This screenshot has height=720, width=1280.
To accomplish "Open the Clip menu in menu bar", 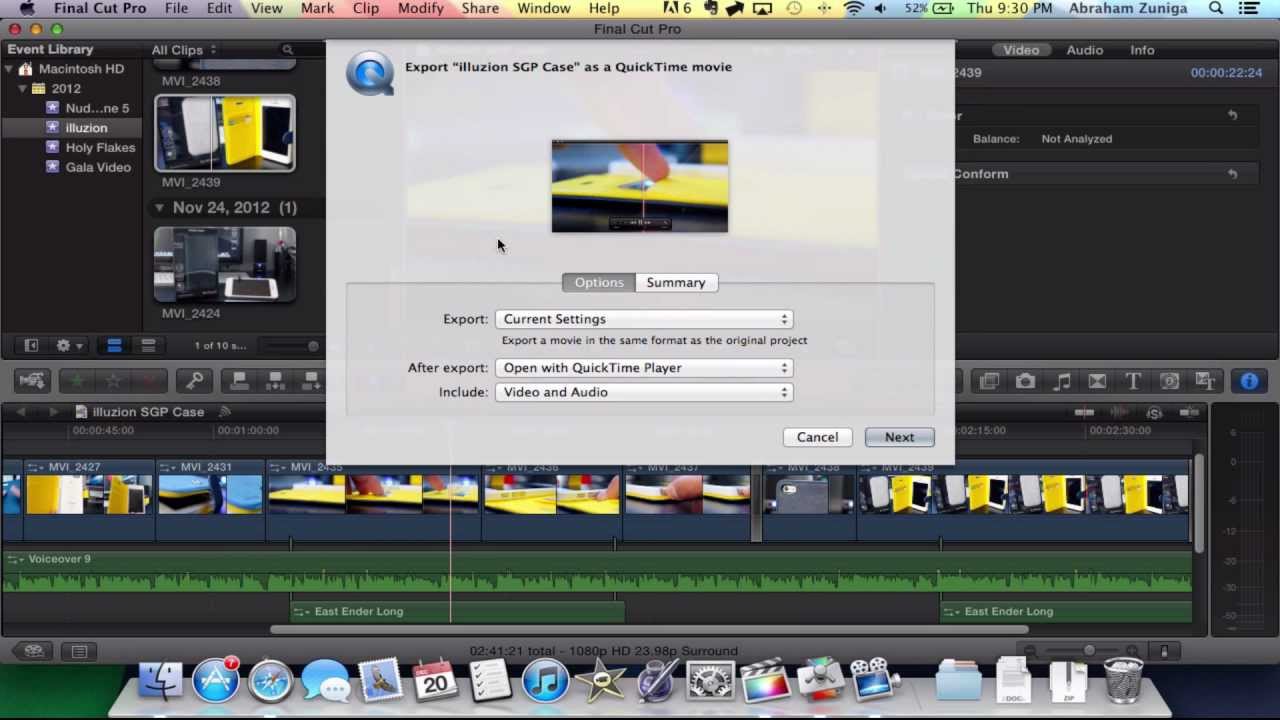I will (365, 8).
